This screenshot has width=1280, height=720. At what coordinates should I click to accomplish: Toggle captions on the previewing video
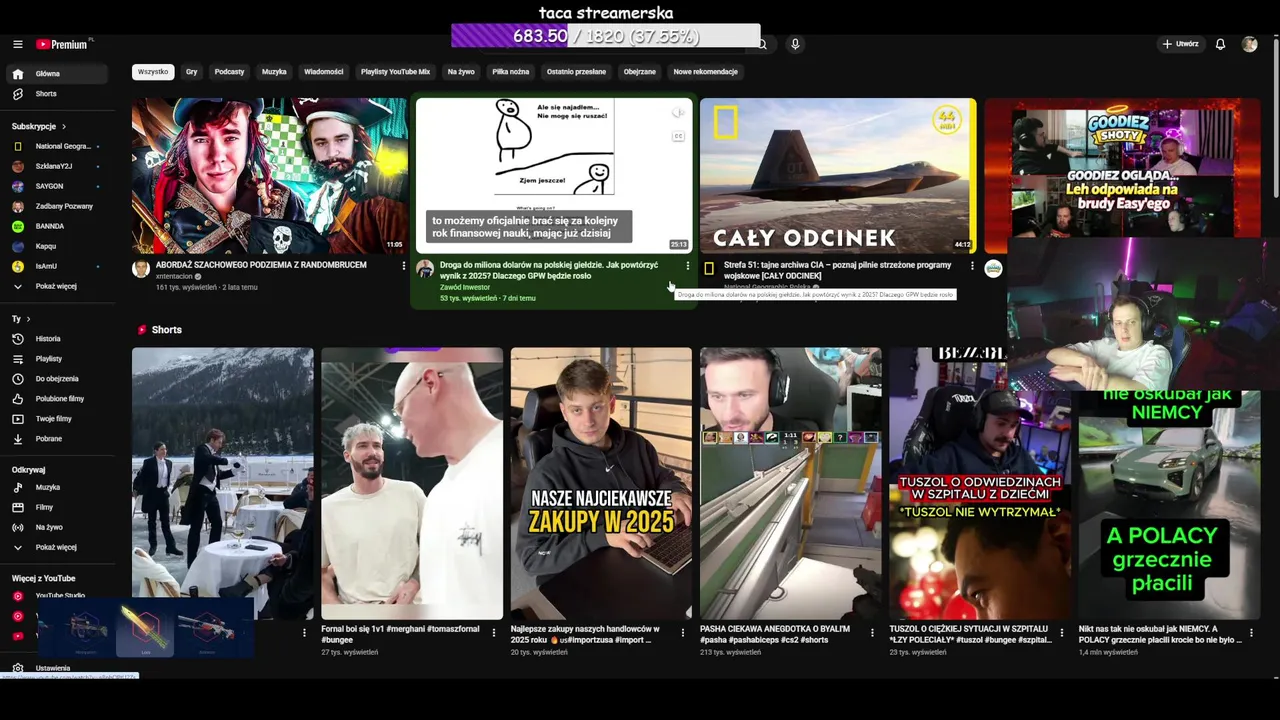678,136
